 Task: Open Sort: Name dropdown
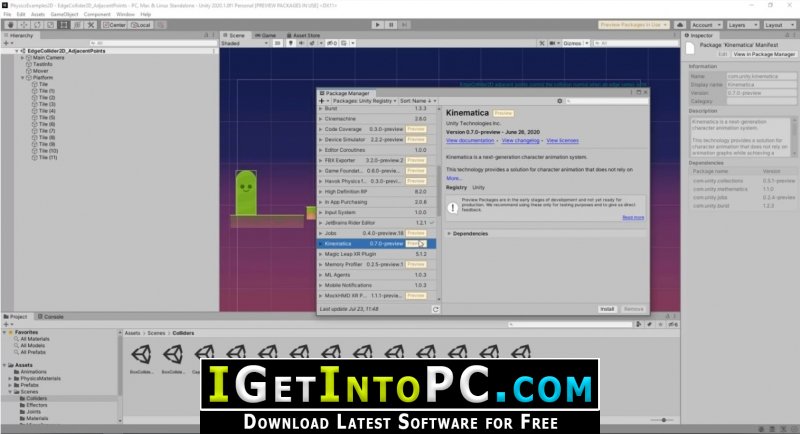click(418, 101)
